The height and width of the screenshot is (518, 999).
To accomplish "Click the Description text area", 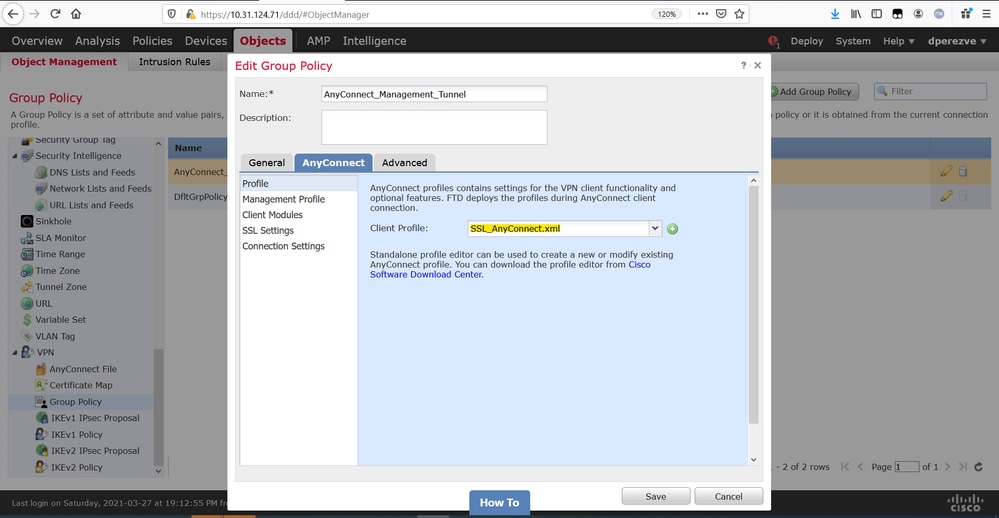I will click(434, 127).
